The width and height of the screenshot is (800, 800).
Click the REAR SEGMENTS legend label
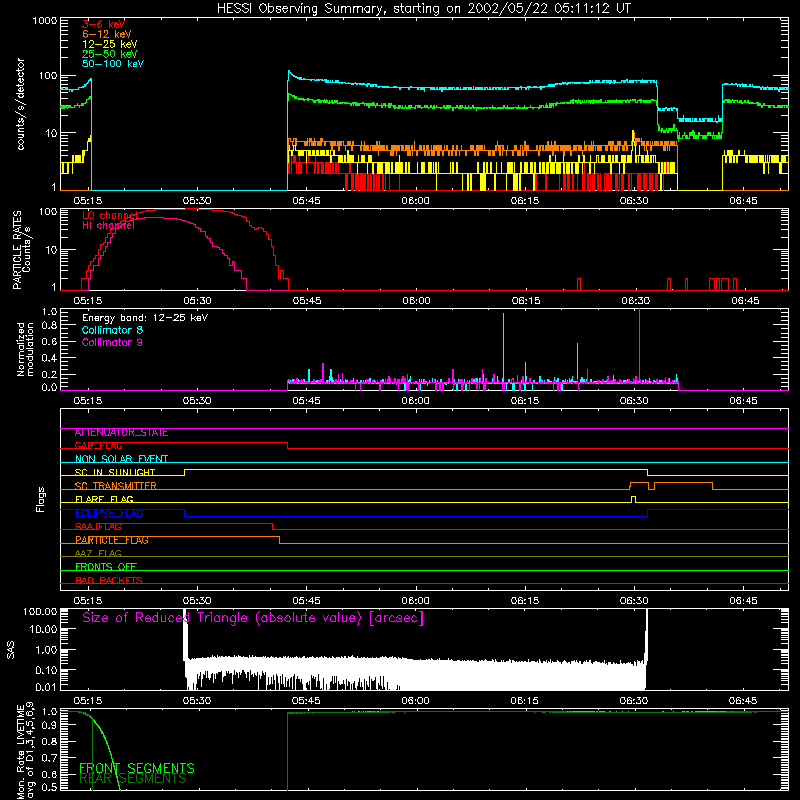point(133,779)
